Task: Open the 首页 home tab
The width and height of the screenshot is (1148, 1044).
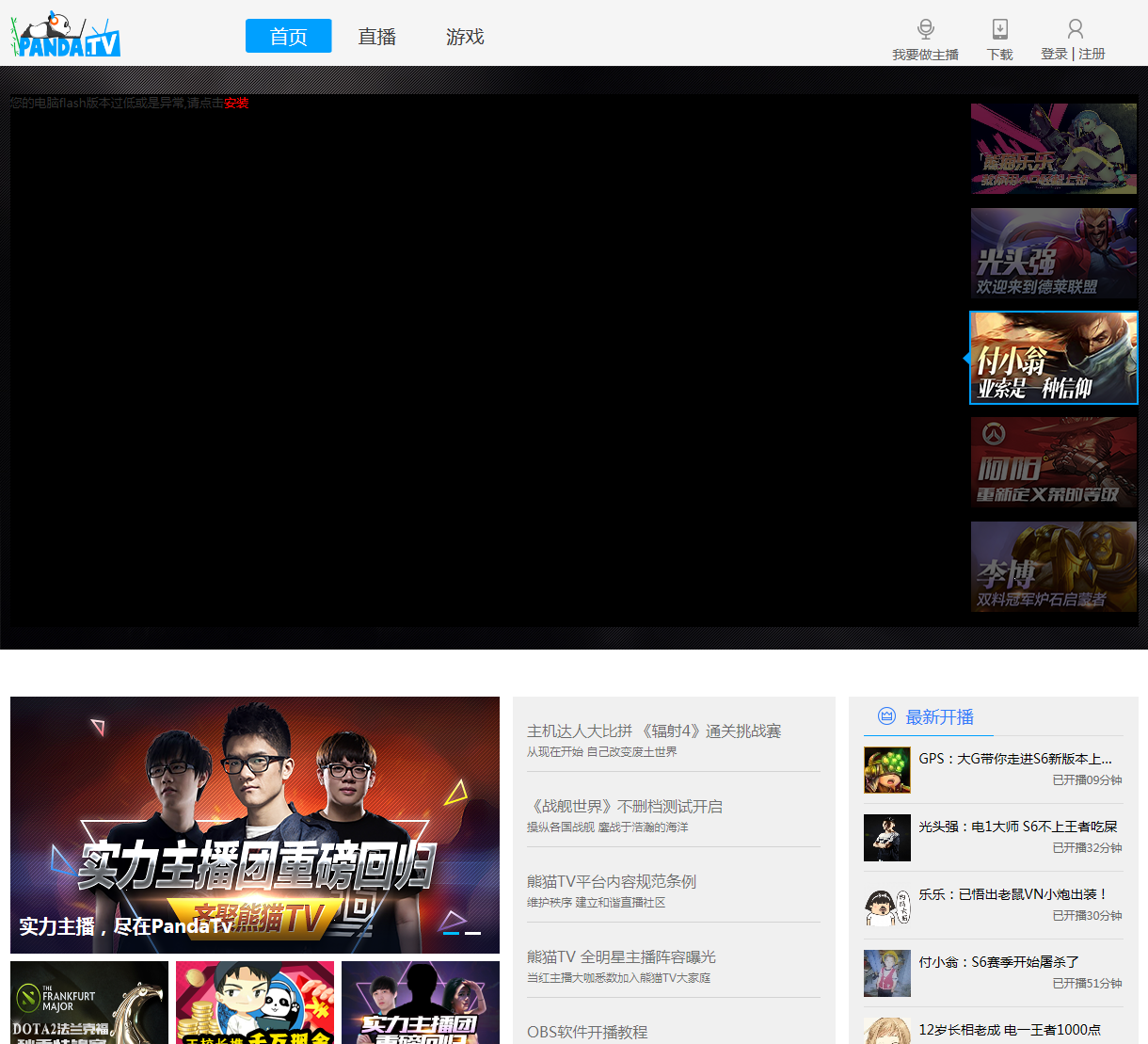Action: tap(288, 36)
